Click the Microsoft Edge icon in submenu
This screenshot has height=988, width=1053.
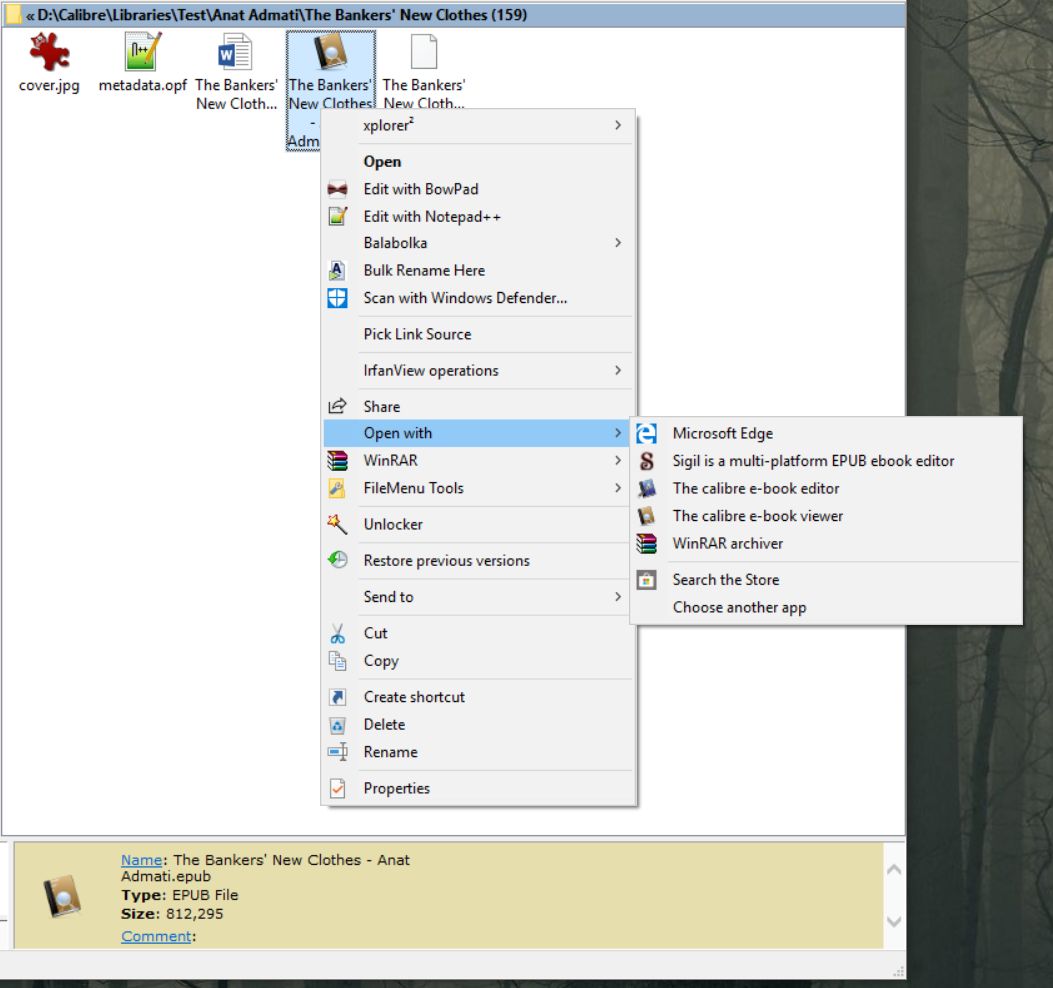tap(646, 433)
